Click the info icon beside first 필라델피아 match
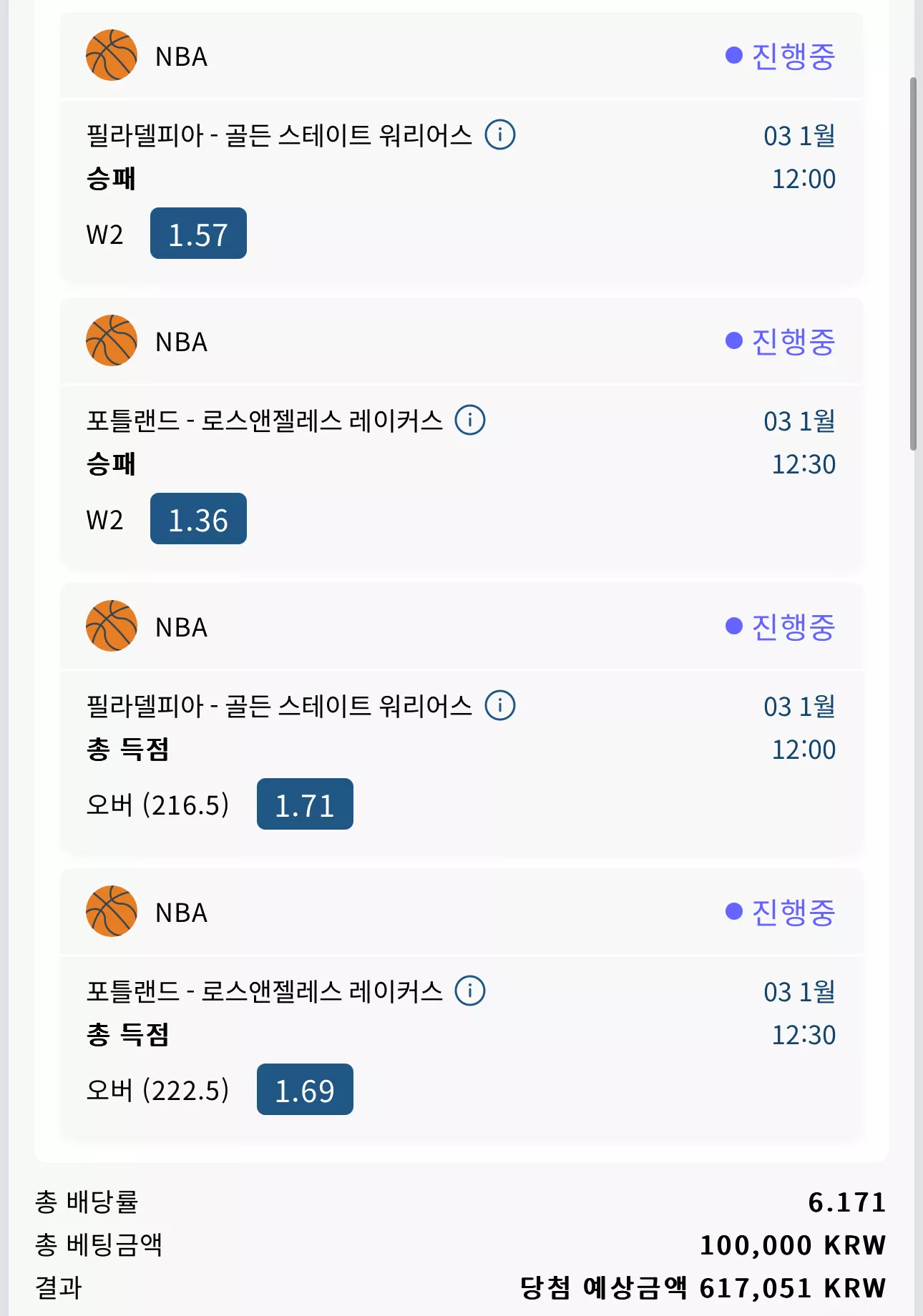Screen dimensions: 923x1316 click(500, 134)
